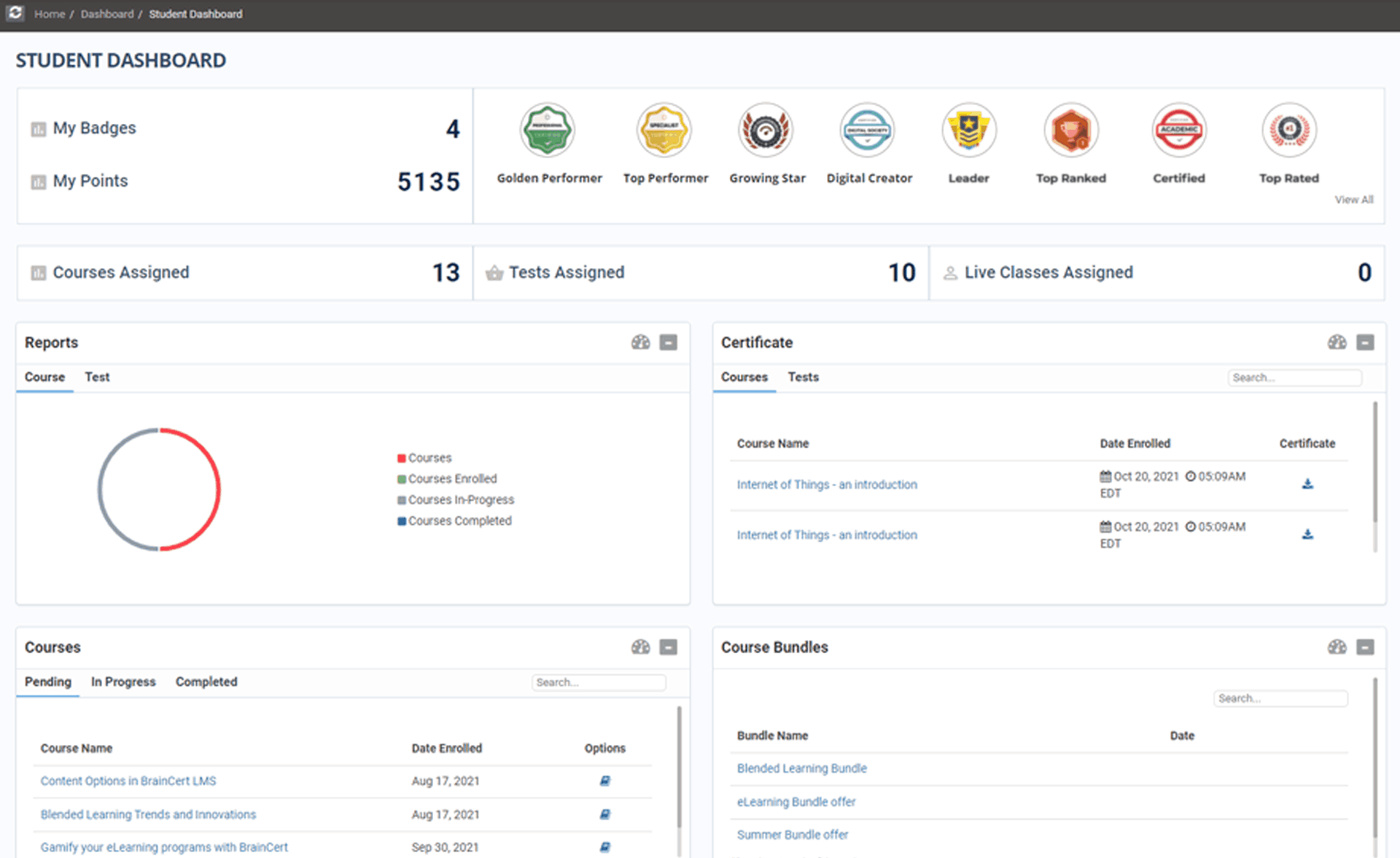Open options icon for Content Options in BrainCert LMS
The height and width of the screenshot is (858, 1400).
[604, 781]
